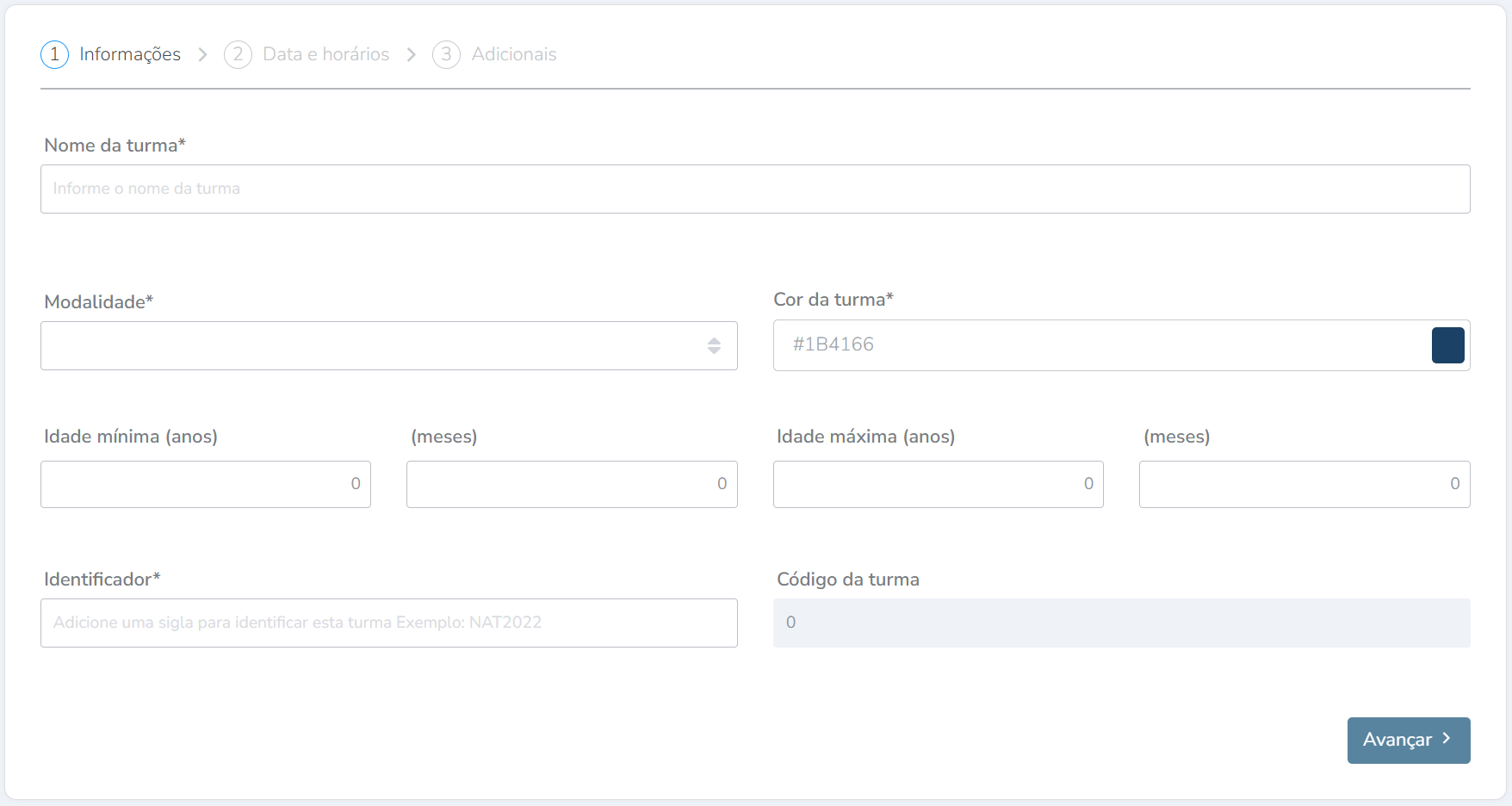Click the Idade máxima meses field
The width and height of the screenshot is (1512, 806).
(x=1304, y=484)
